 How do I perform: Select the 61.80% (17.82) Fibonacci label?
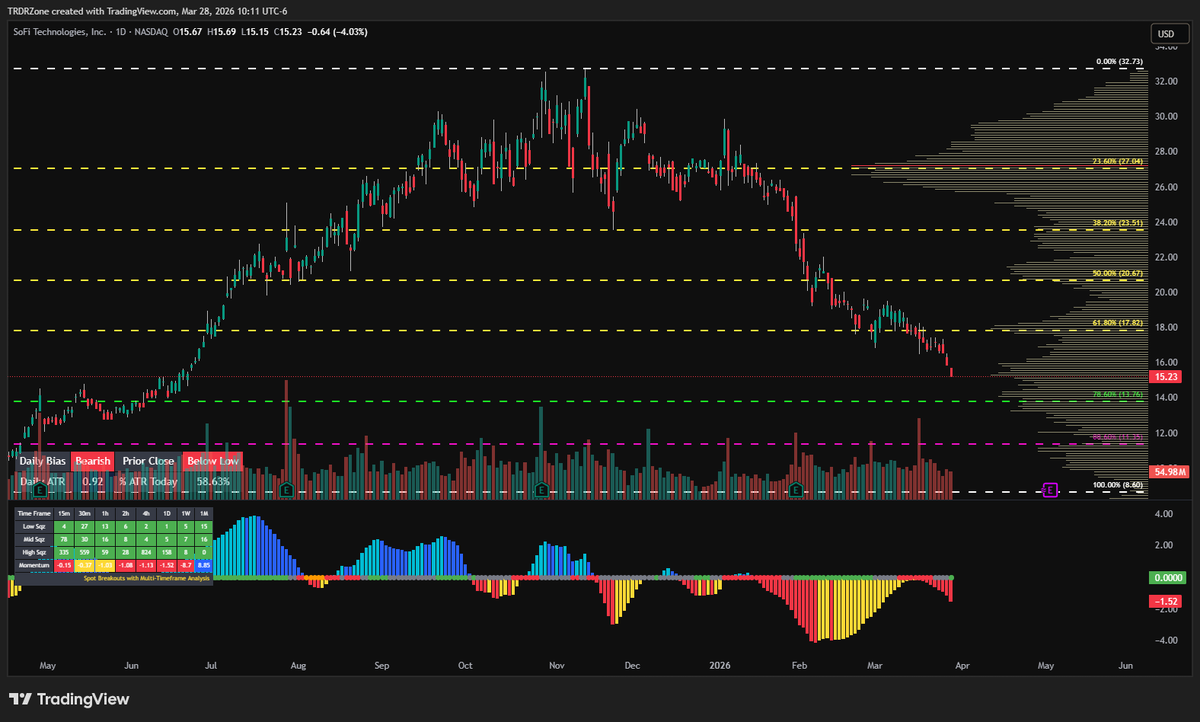click(x=1118, y=323)
